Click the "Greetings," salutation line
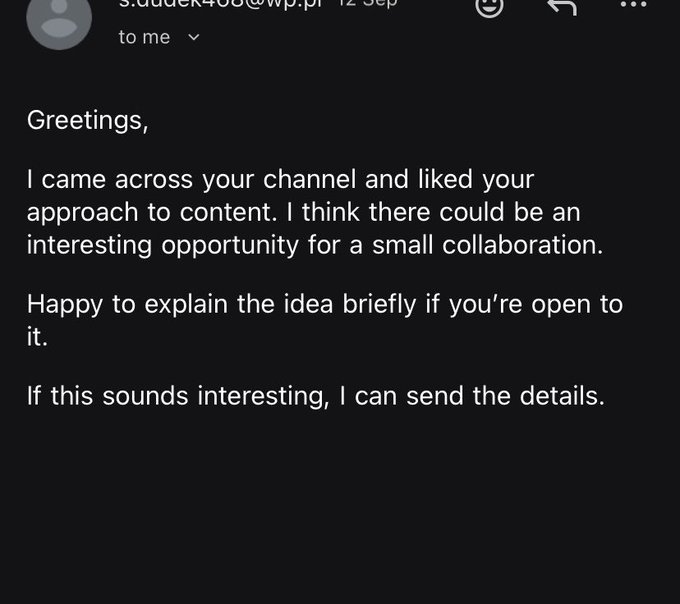The height and width of the screenshot is (604, 680). tap(88, 121)
